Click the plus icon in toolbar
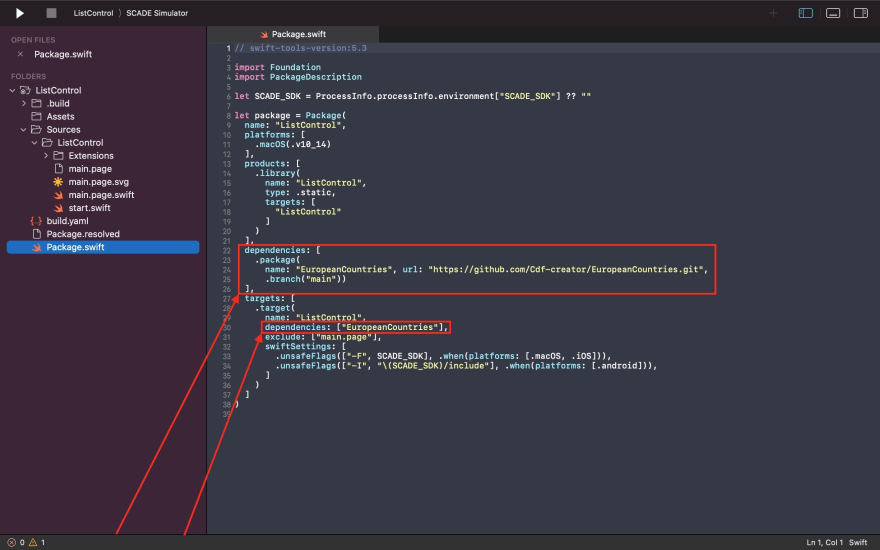The width and height of the screenshot is (880, 550). coord(773,13)
